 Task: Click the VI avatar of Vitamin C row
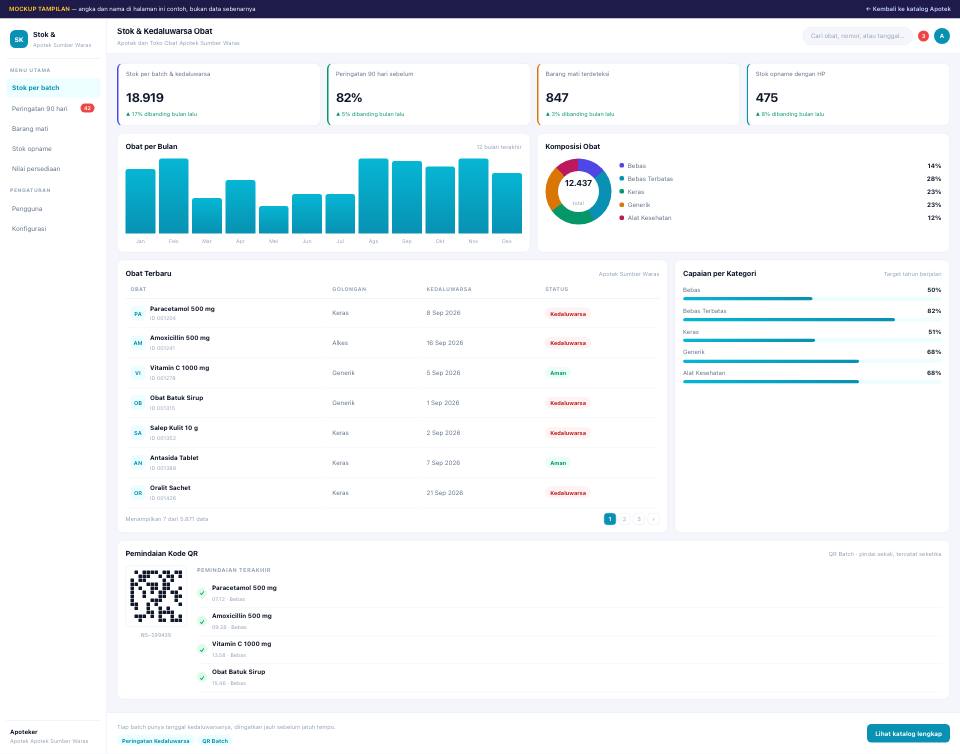point(138,373)
